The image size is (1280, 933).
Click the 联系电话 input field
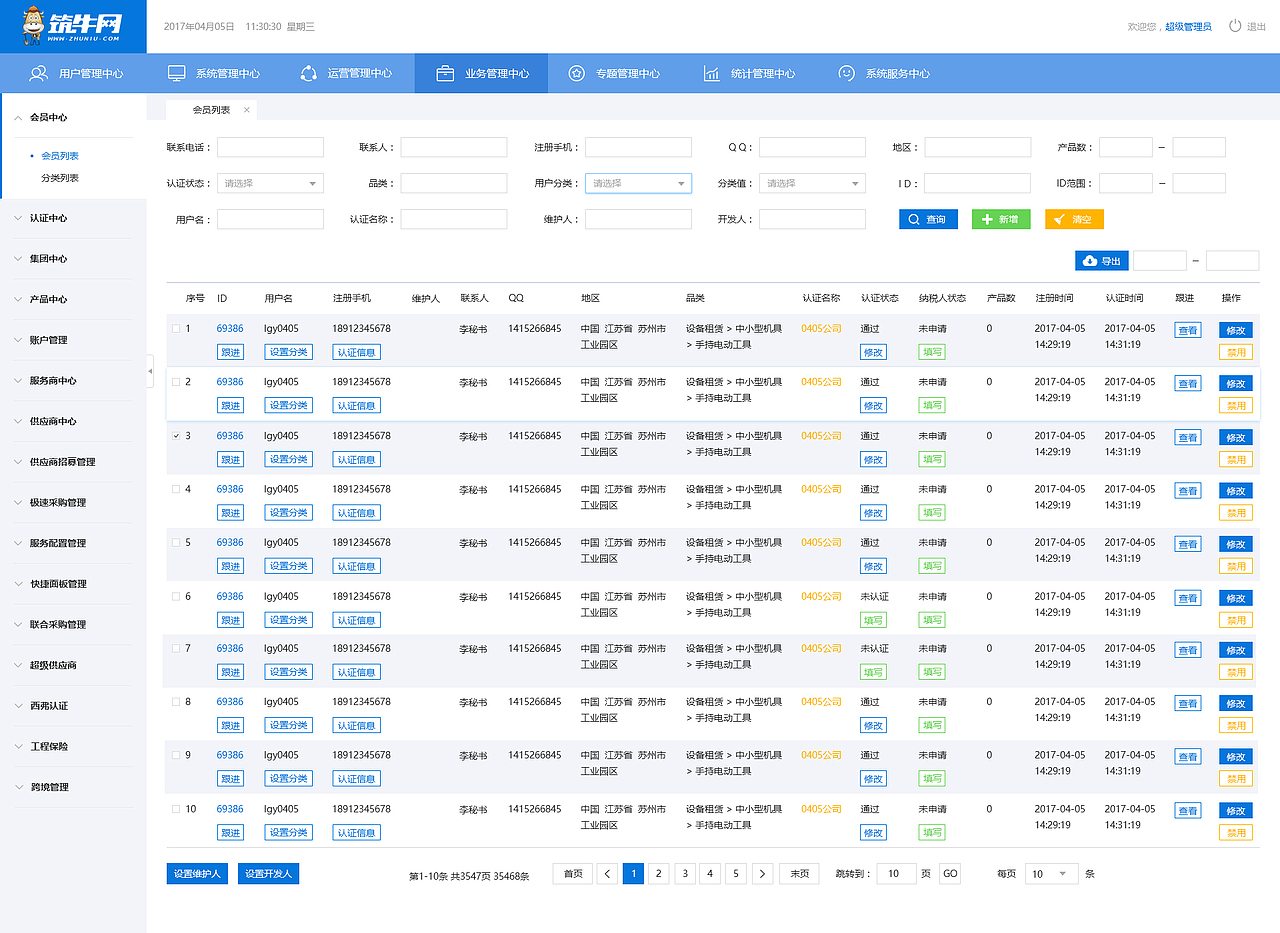click(x=270, y=147)
